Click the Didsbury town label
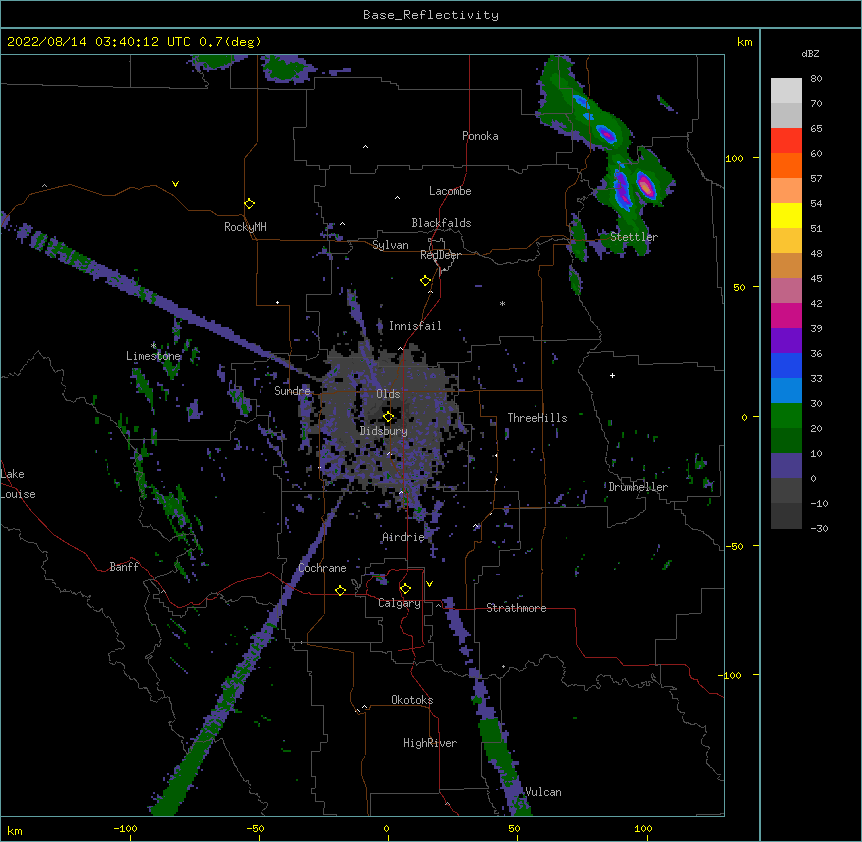The image size is (862, 842). pos(384,431)
